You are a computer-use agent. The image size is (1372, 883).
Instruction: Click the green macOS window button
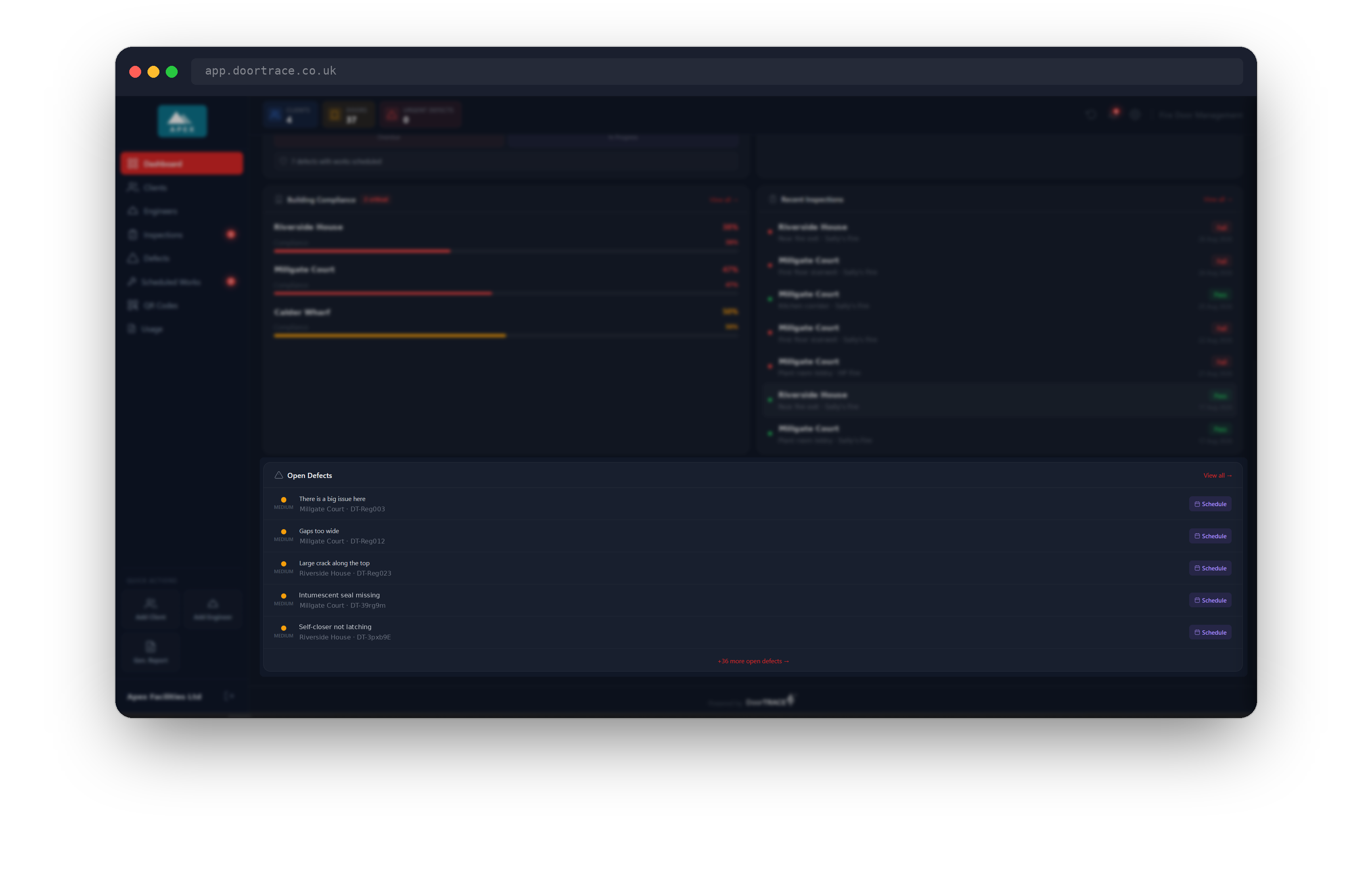click(171, 72)
